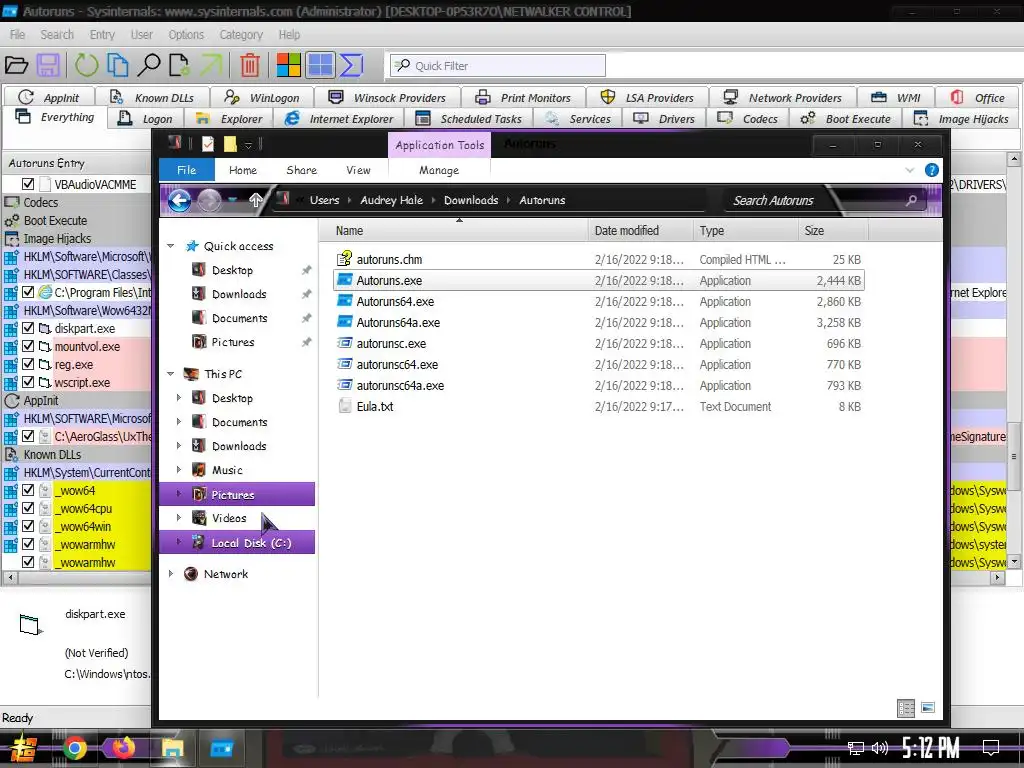This screenshot has height=768, width=1024.
Task: Uncheck the wscript.exe entry checkbox
Action: tap(28, 382)
